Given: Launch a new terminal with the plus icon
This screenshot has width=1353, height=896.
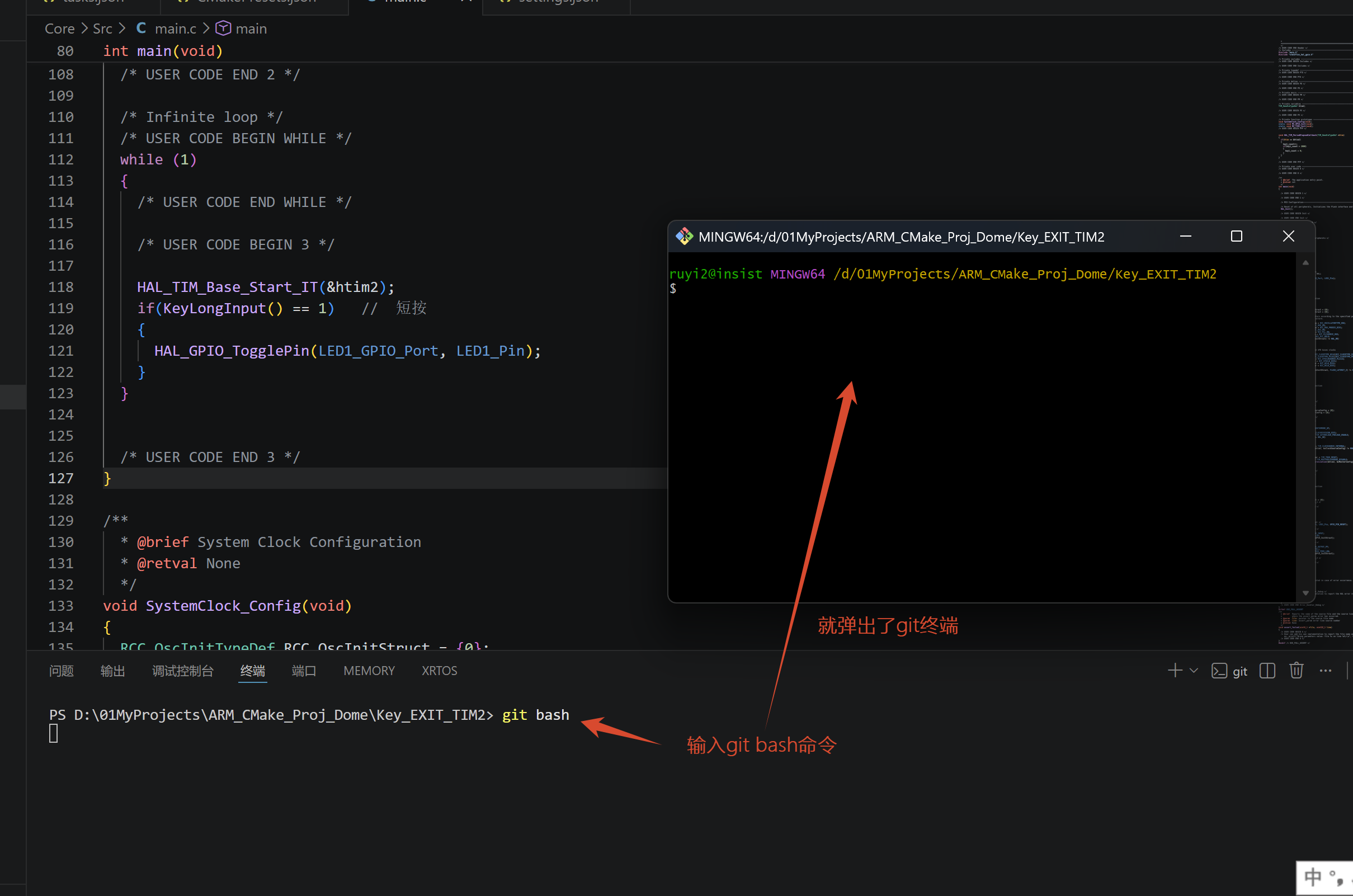Looking at the screenshot, I should tap(1175, 670).
